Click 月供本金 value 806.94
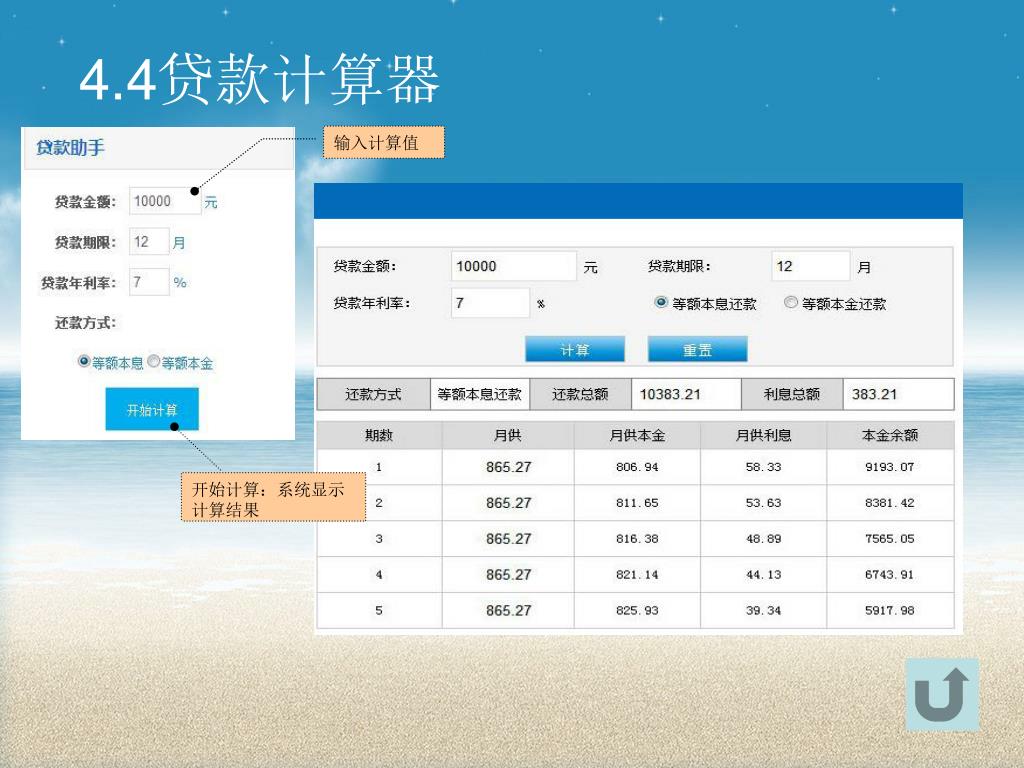This screenshot has height=768, width=1024. pos(637,467)
